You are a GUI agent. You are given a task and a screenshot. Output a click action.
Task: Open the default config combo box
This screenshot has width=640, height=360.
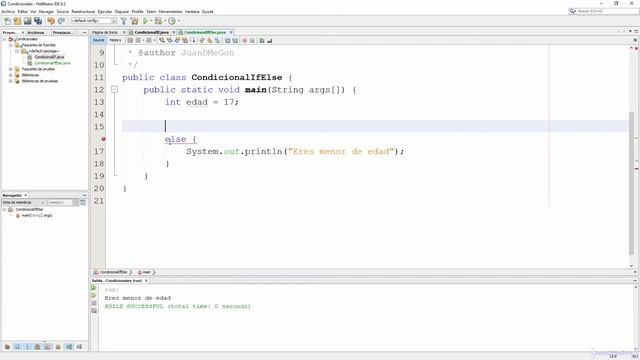(94, 21)
